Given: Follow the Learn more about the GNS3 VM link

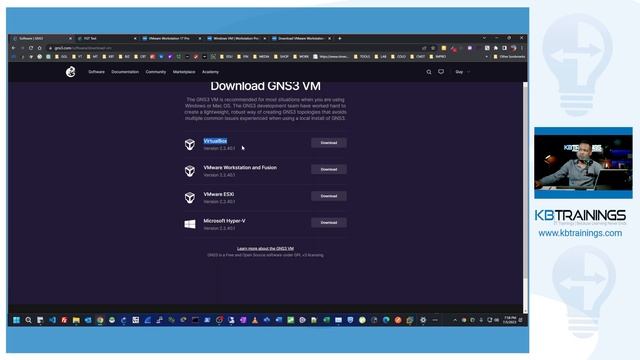Looking at the screenshot, I should [265, 249].
